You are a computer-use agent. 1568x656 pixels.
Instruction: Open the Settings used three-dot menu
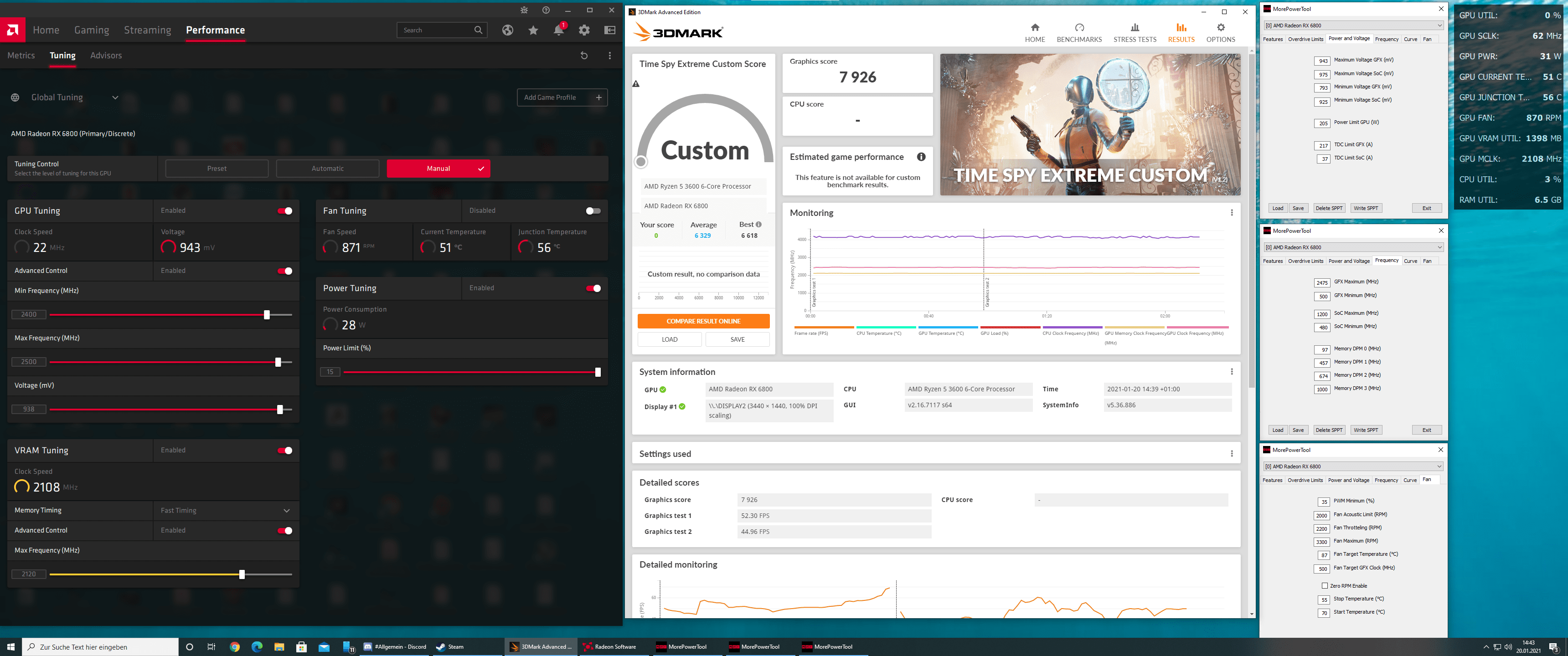click(1232, 454)
